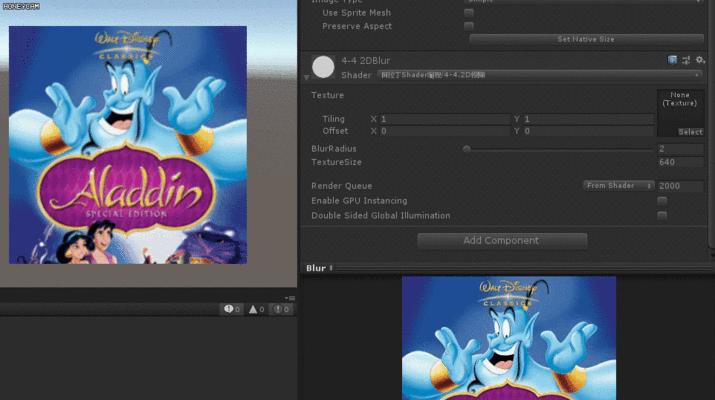Toggle Console info message filter
715x400 pixels.
[x=232, y=309]
